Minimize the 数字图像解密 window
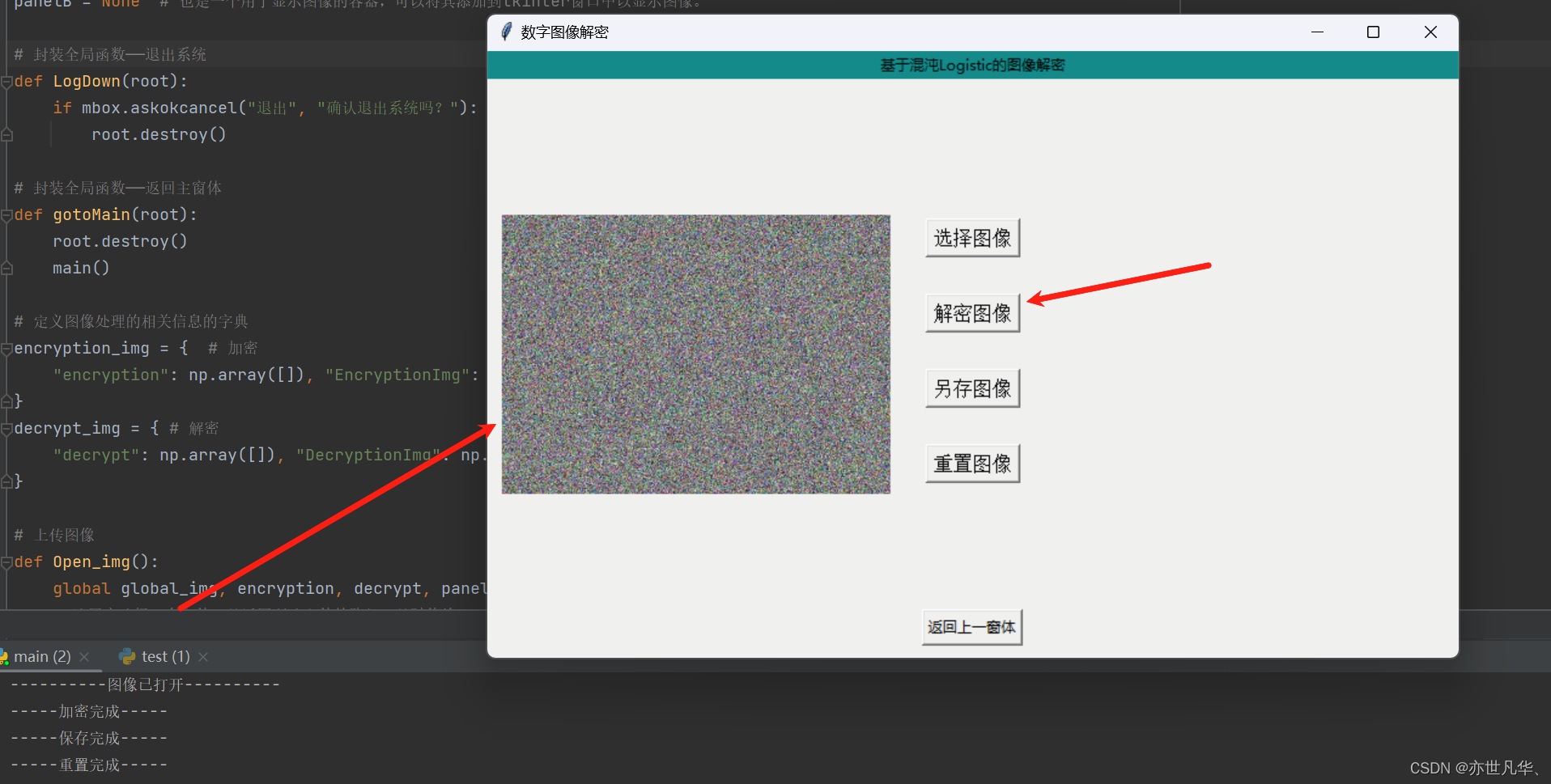1551x784 pixels. [1317, 32]
